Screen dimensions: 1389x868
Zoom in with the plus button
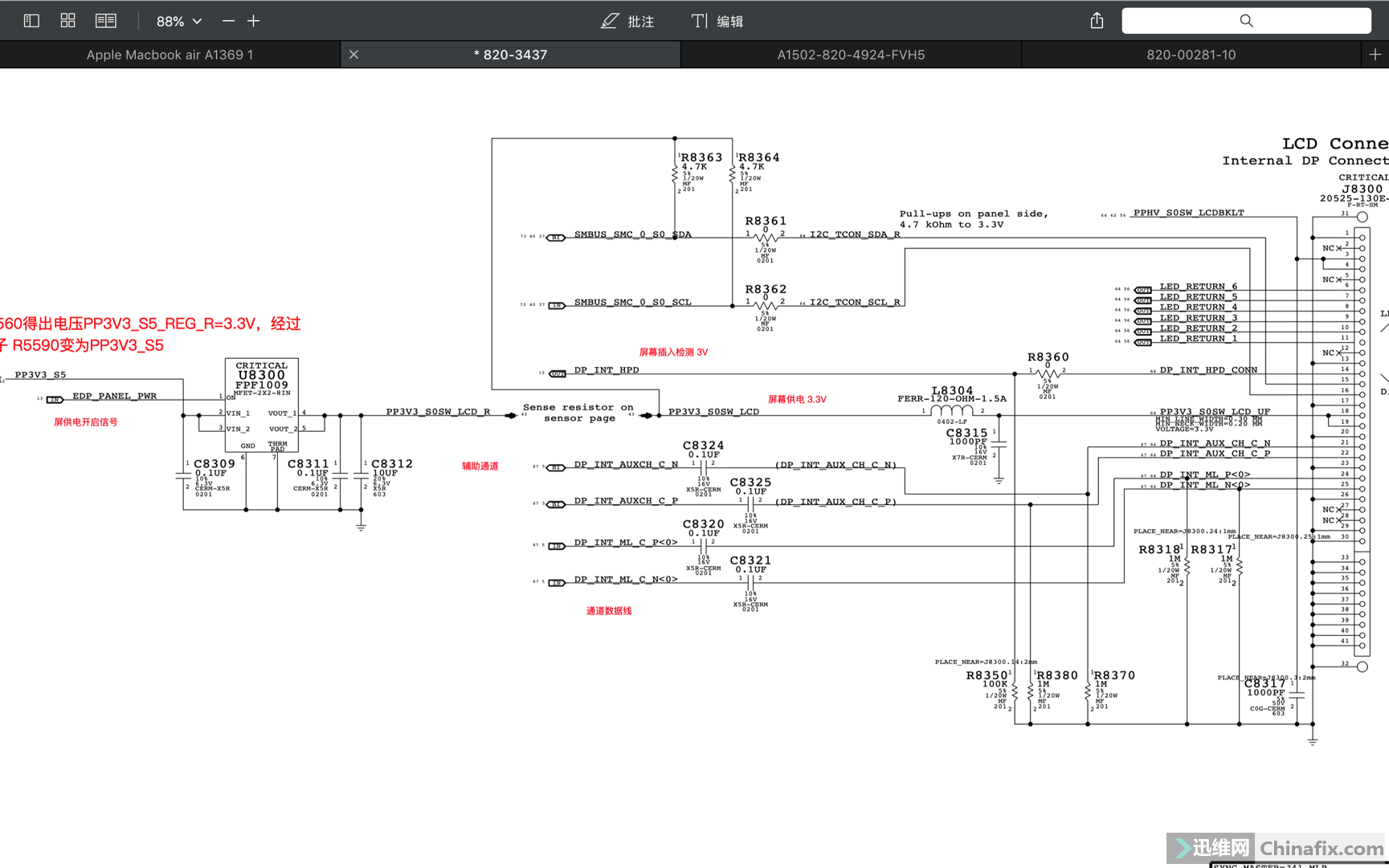pyautogui.click(x=253, y=21)
